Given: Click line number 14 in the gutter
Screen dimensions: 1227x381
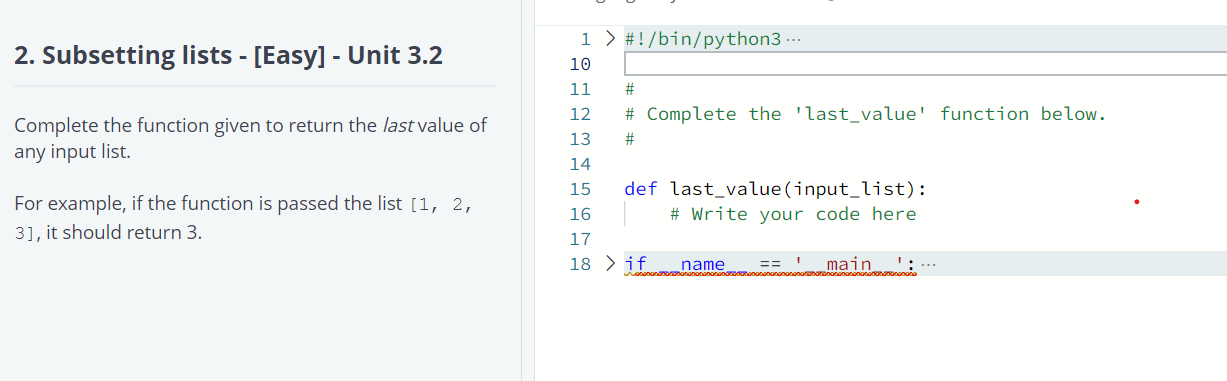Looking at the screenshot, I should click(x=580, y=164).
